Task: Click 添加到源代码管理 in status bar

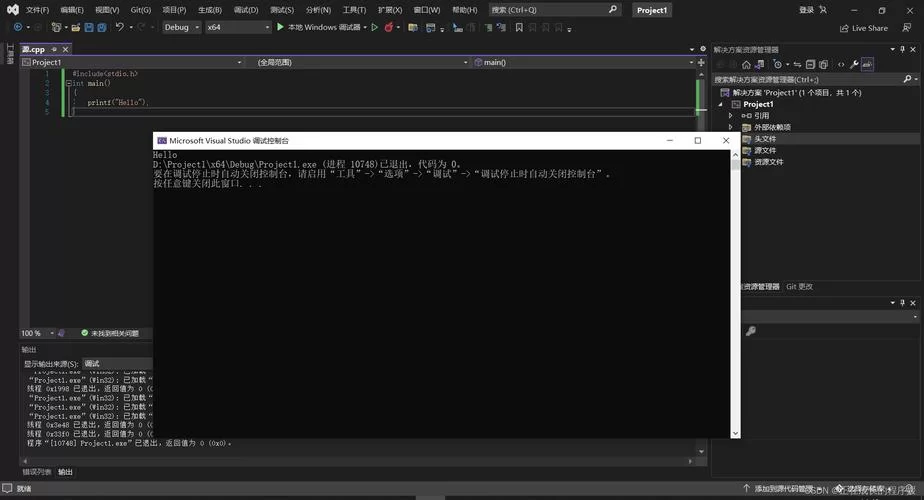Action: point(784,489)
